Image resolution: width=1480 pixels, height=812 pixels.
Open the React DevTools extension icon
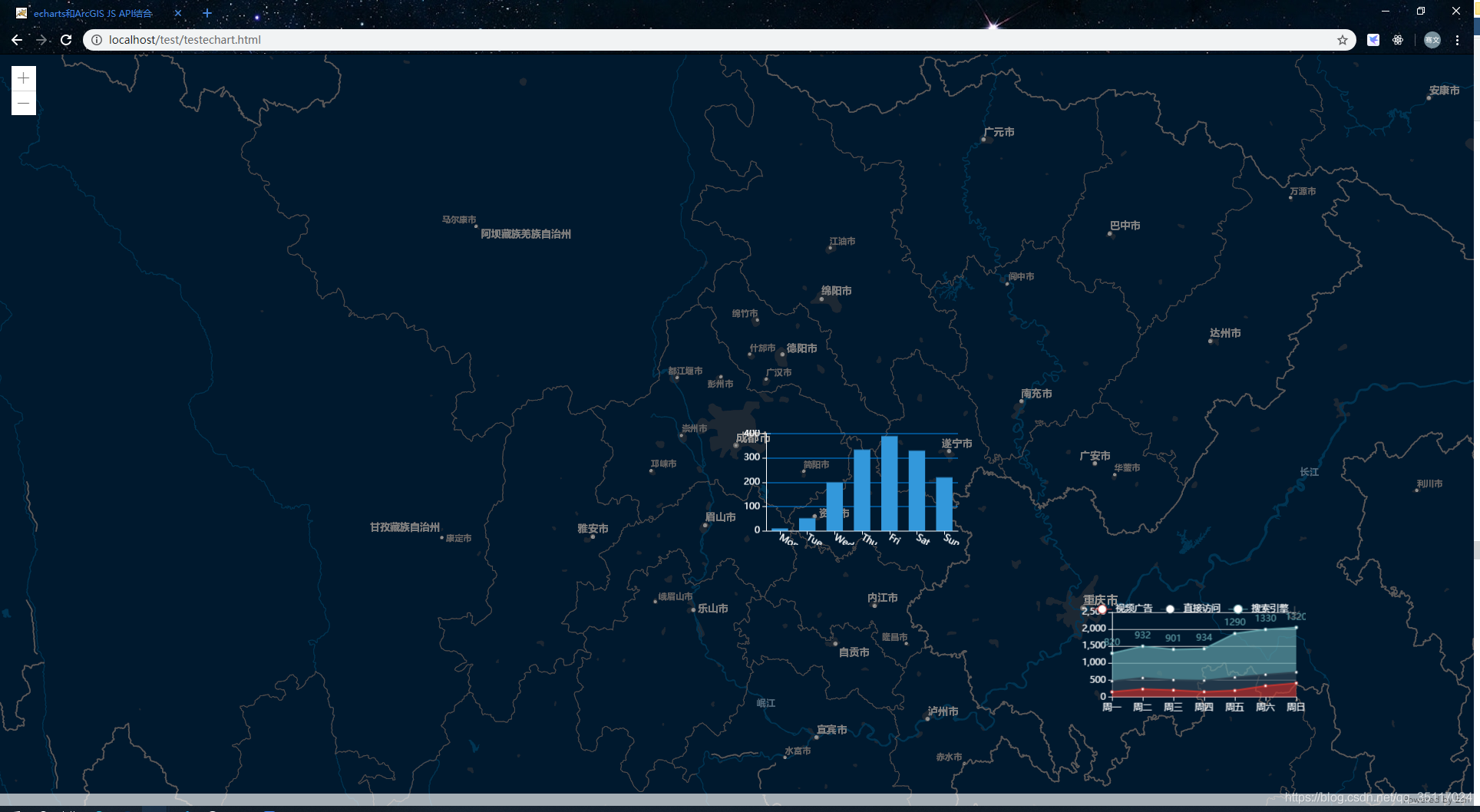[x=1398, y=40]
